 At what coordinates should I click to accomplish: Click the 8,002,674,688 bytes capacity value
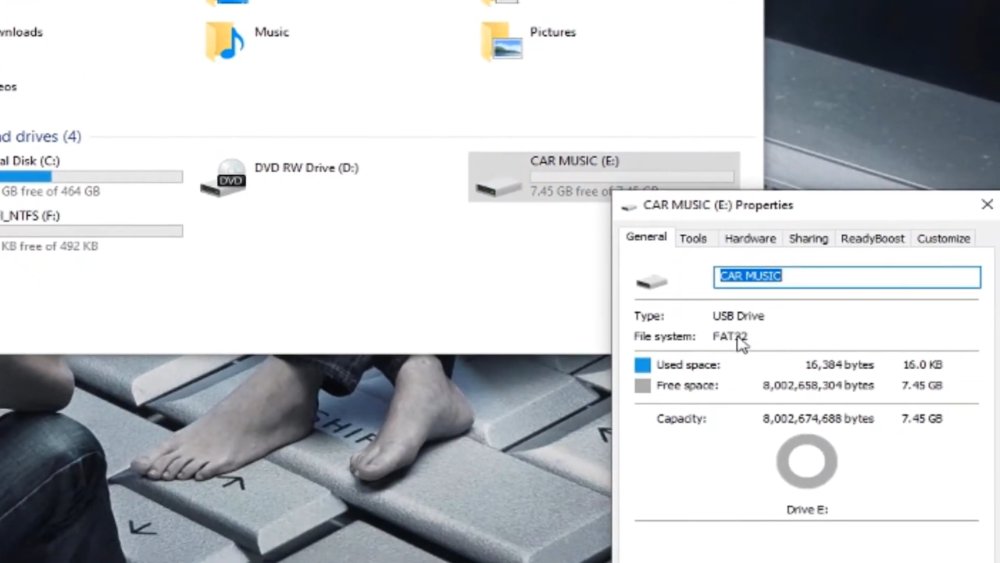pos(818,419)
